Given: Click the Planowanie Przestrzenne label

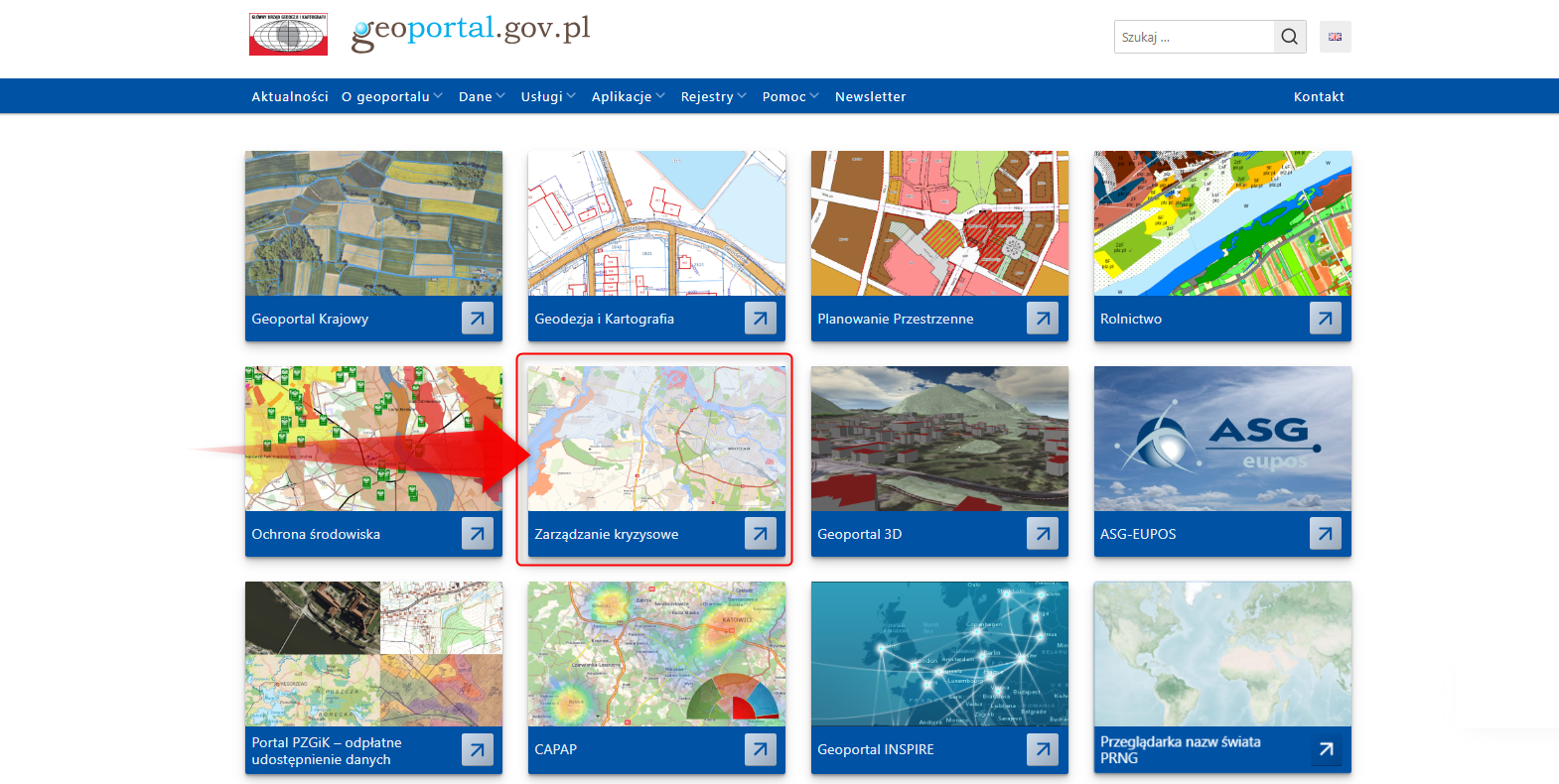Looking at the screenshot, I should click(x=895, y=319).
